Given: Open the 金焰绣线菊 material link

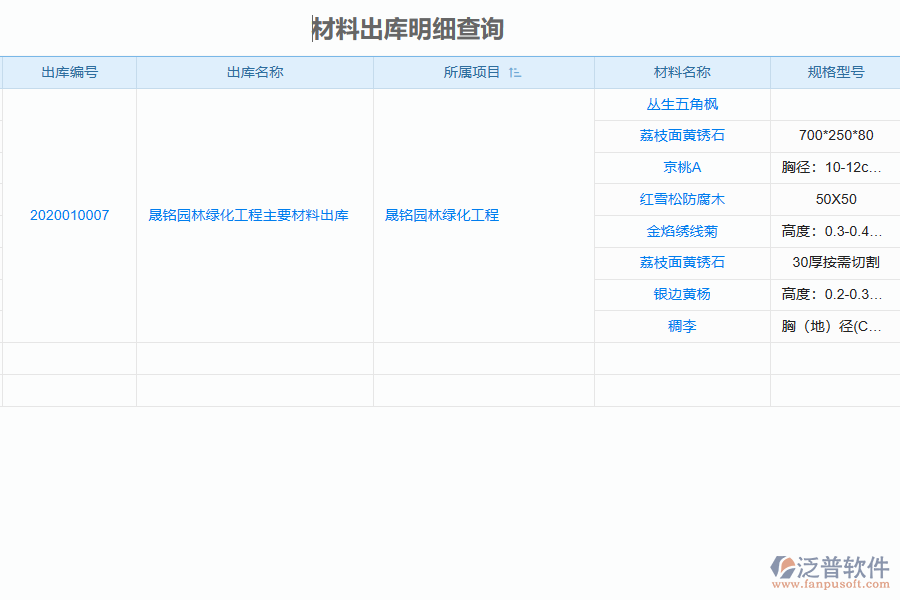Looking at the screenshot, I should (x=683, y=231).
